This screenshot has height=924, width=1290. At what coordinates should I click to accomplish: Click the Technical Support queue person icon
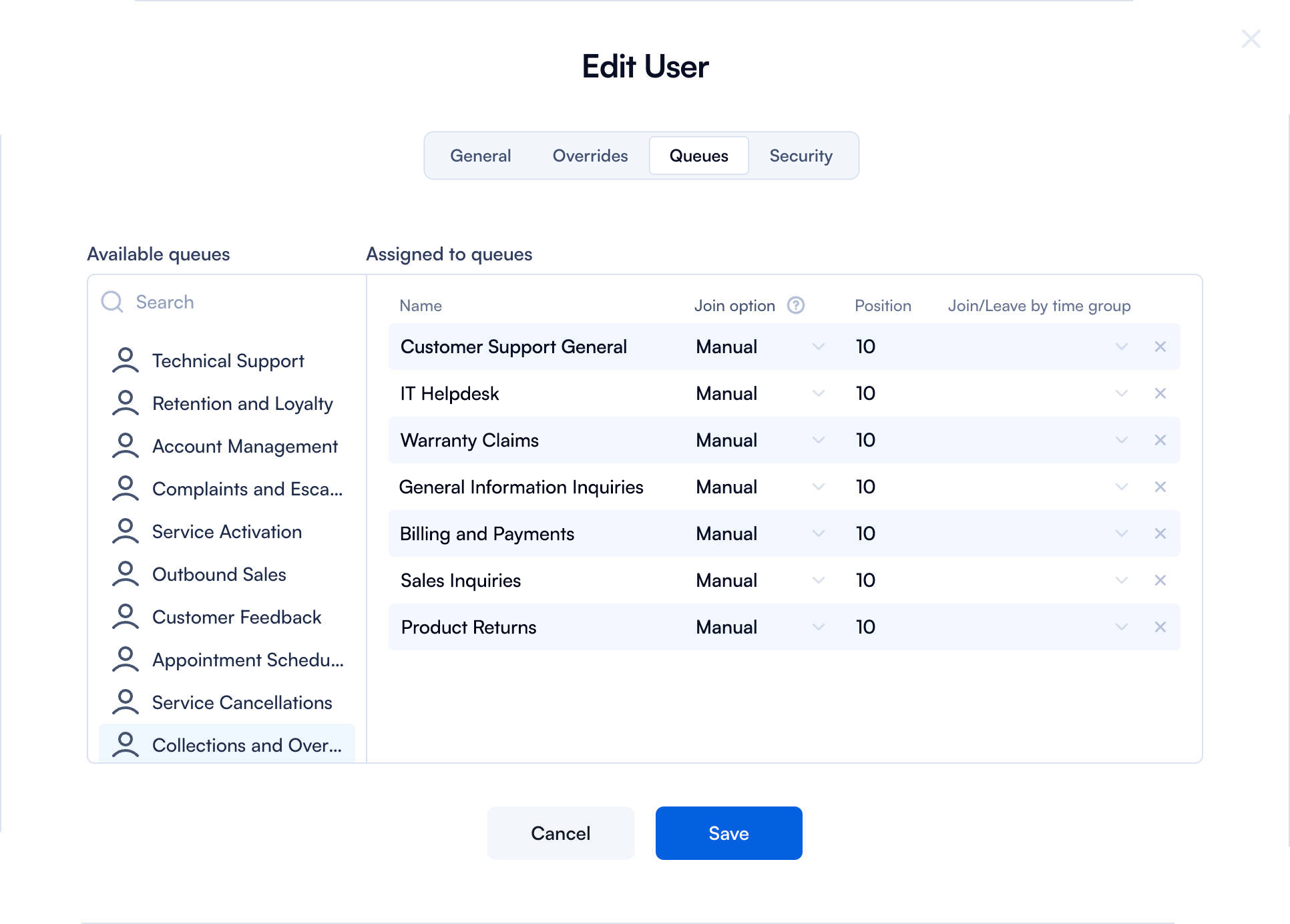pyautogui.click(x=125, y=361)
